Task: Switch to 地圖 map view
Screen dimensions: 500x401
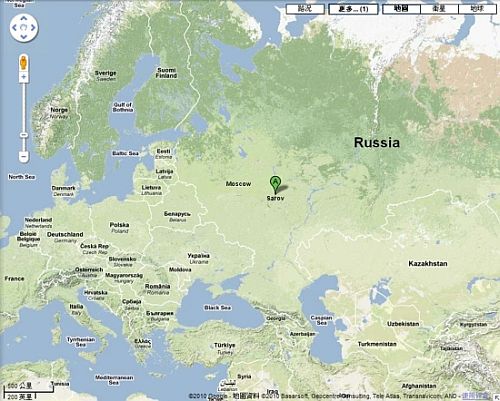Action: pos(401,9)
